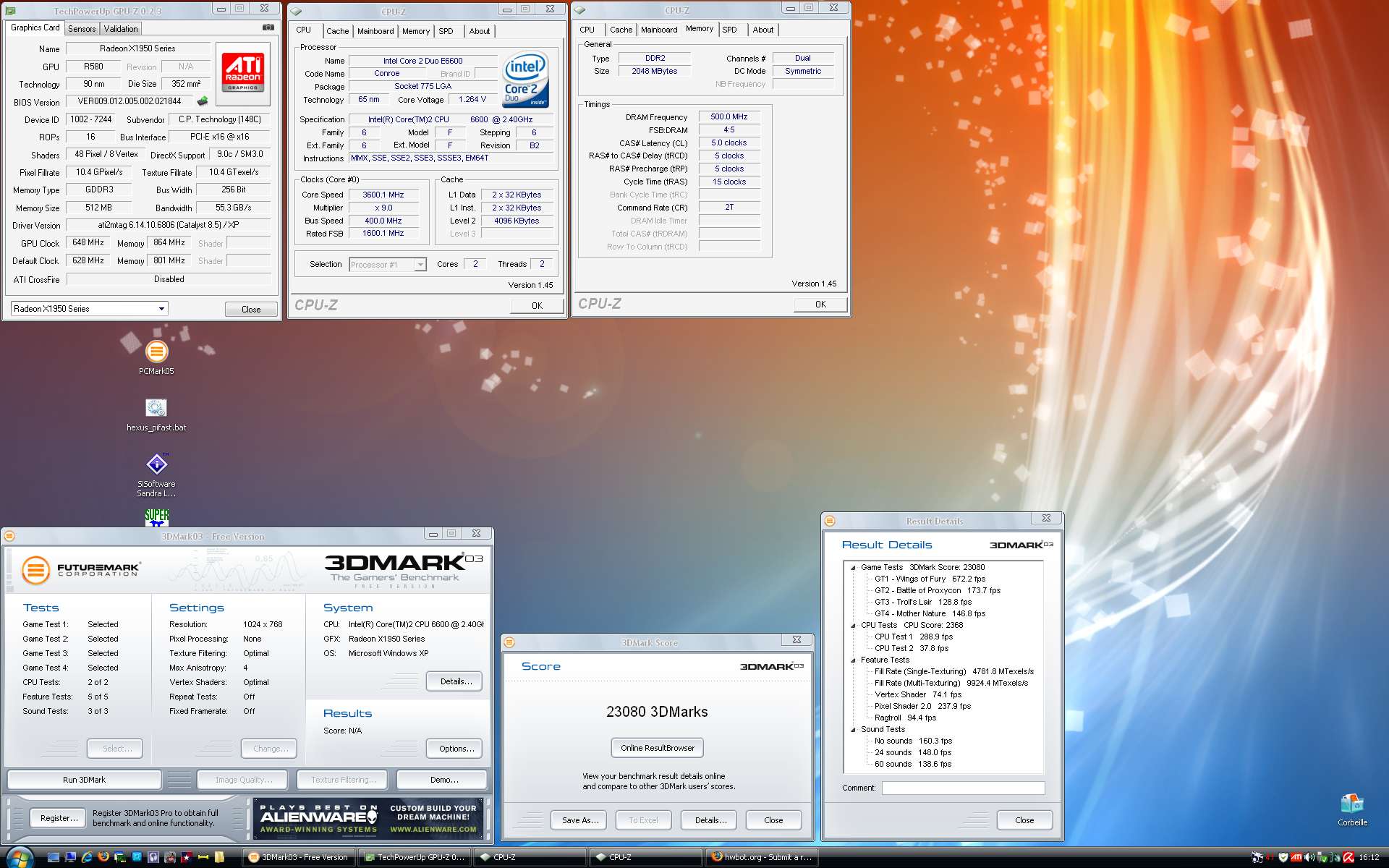Click OK in the left CPU-Z window
The image size is (1389, 868).
537,306
